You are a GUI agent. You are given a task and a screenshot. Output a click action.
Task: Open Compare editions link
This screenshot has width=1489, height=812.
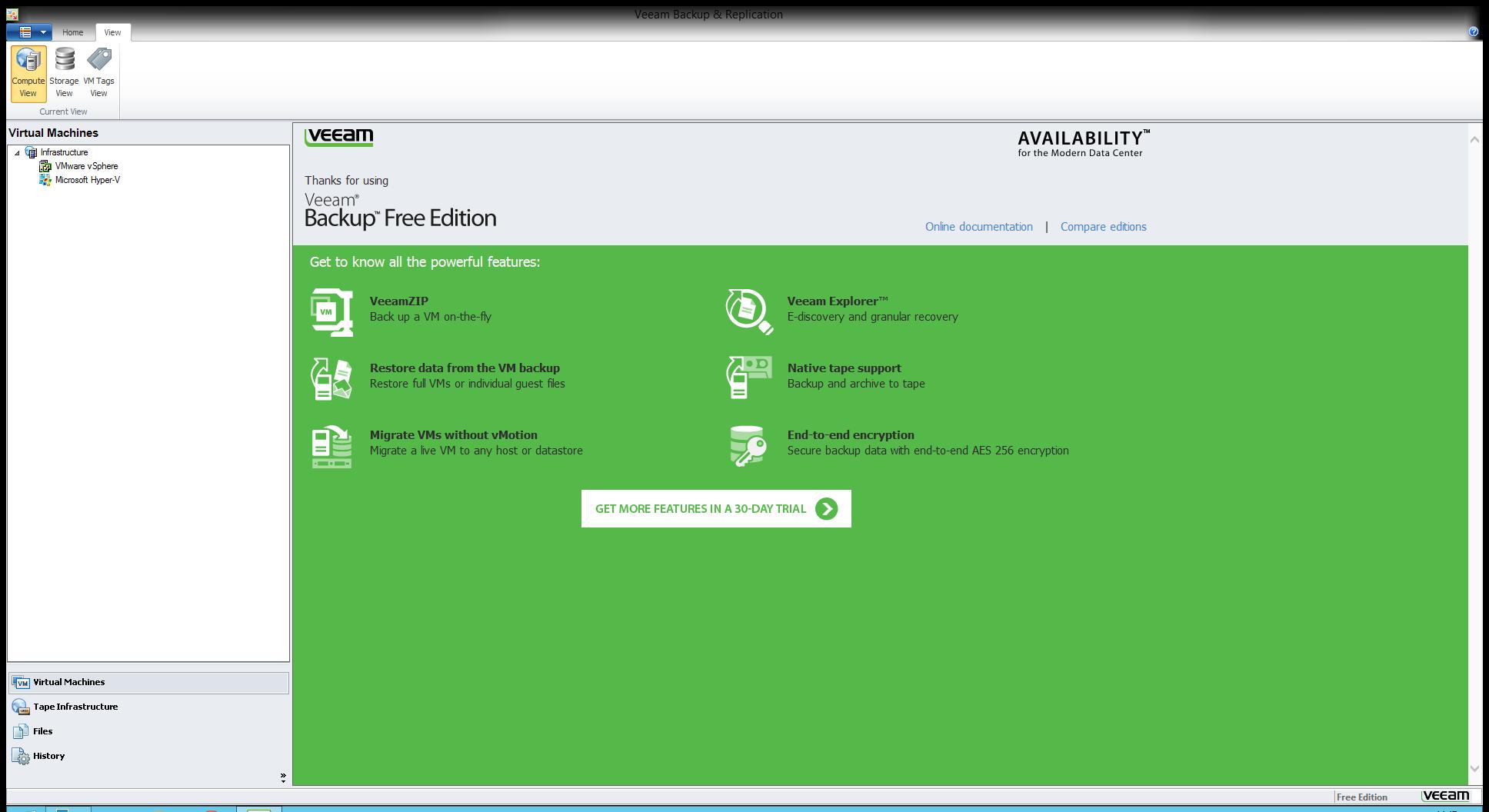[x=1103, y=227]
